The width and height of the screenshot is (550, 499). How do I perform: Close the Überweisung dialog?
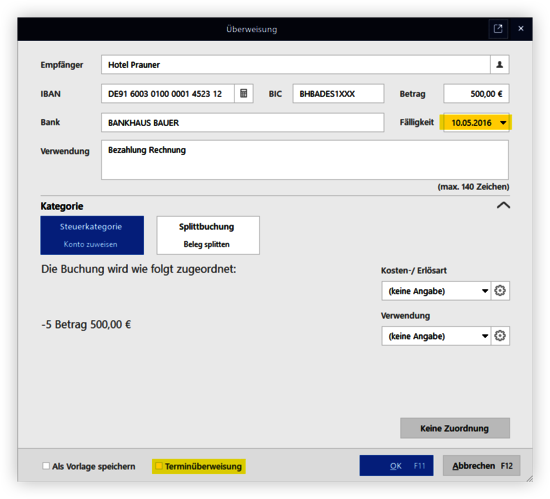pos(521,29)
